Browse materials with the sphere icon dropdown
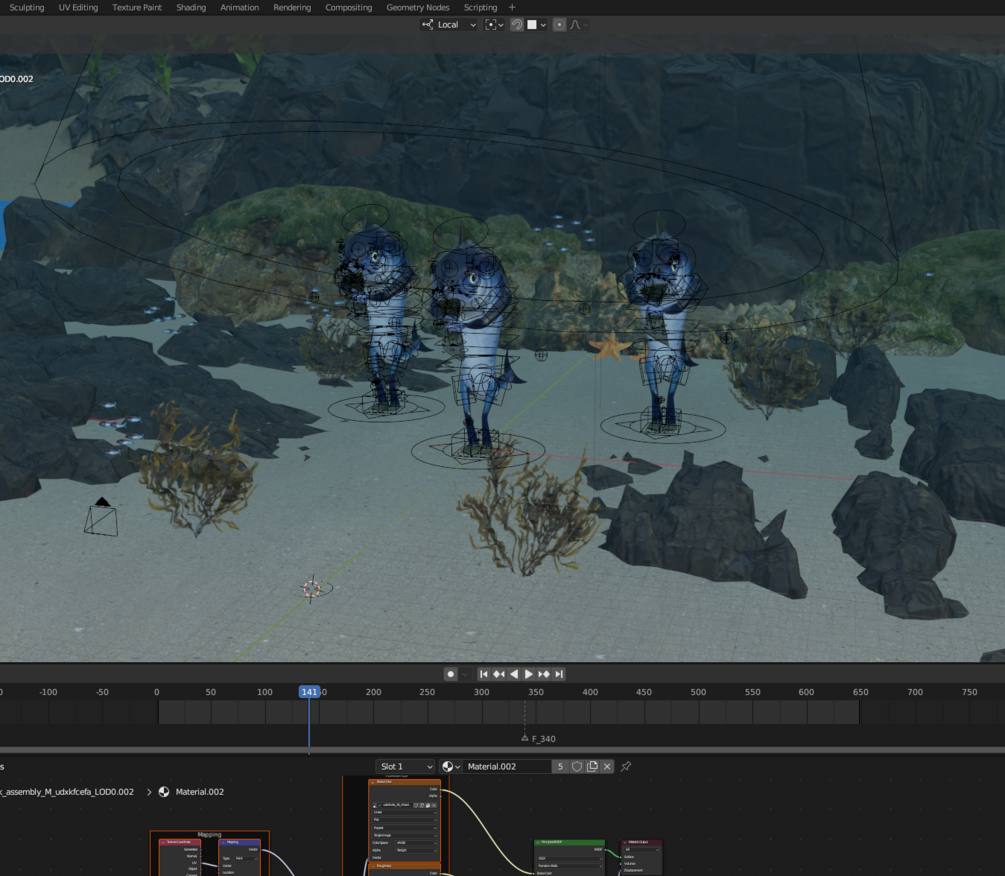The image size is (1005, 876). coord(451,766)
